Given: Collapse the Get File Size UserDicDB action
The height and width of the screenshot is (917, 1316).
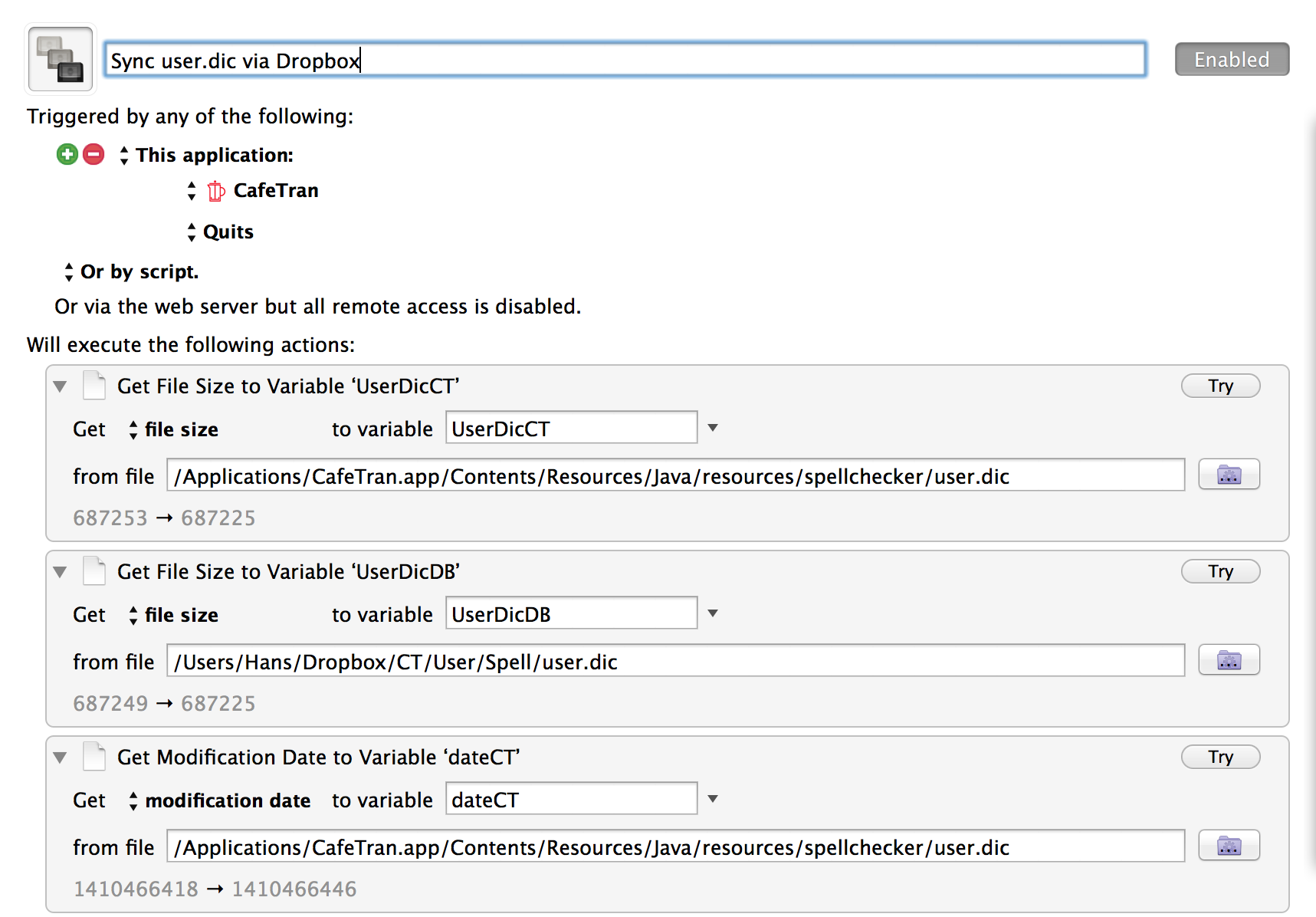Looking at the screenshot, I should click(60, 572).
